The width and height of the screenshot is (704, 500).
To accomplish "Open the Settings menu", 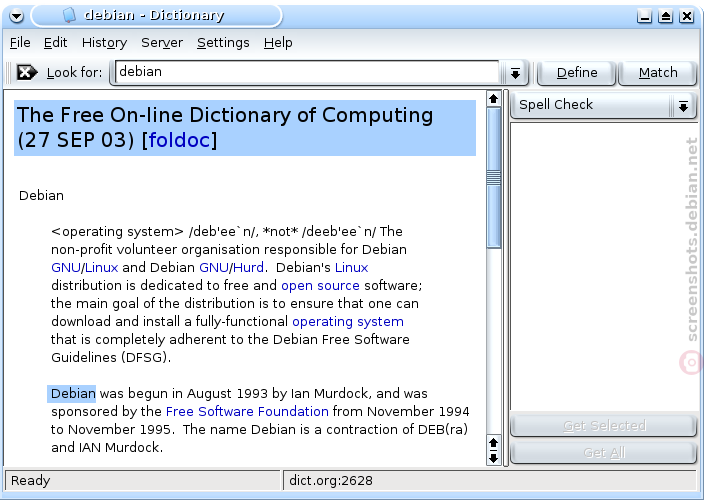I will (223, 43).
